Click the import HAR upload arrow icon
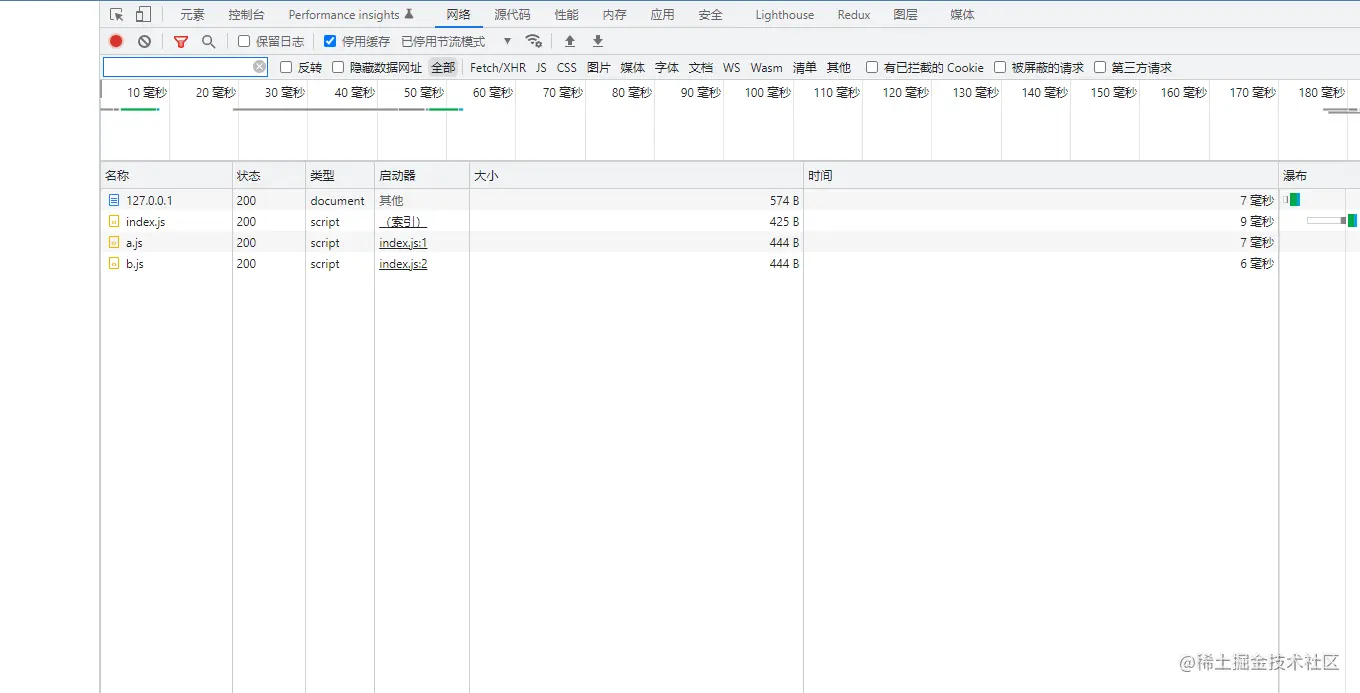Image resolution: width=1360 pixels, height=693 pixels. point(570,41)
